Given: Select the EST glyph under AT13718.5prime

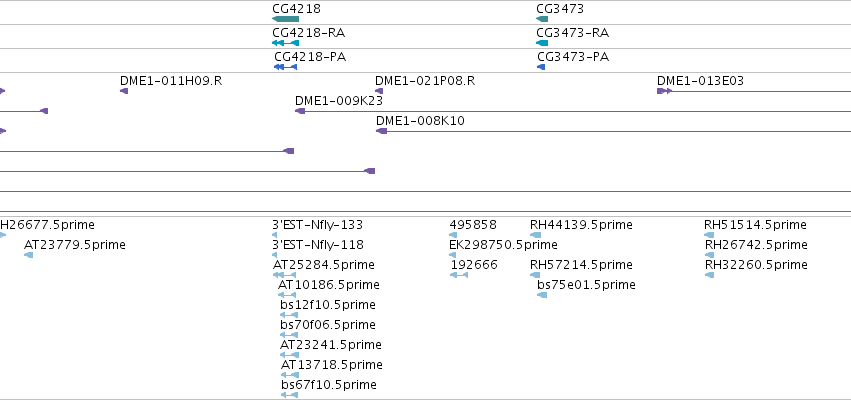Looking at the screenshot, I should pos(290,375).
